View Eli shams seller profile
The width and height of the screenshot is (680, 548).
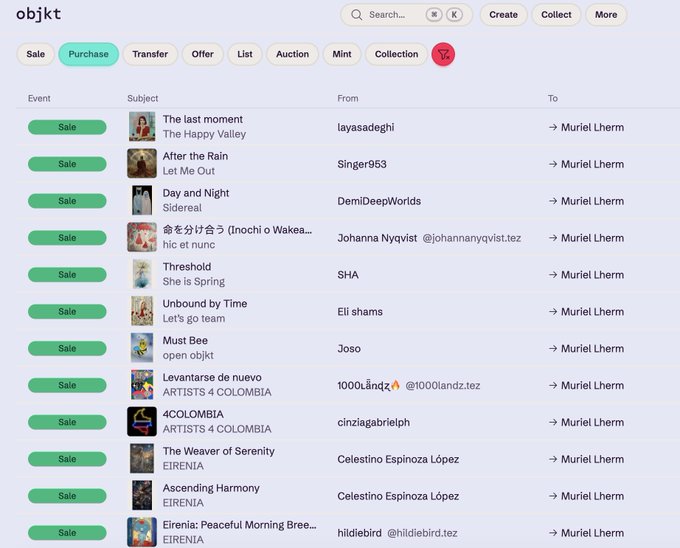pyautogui.click(x=360, y=311)
